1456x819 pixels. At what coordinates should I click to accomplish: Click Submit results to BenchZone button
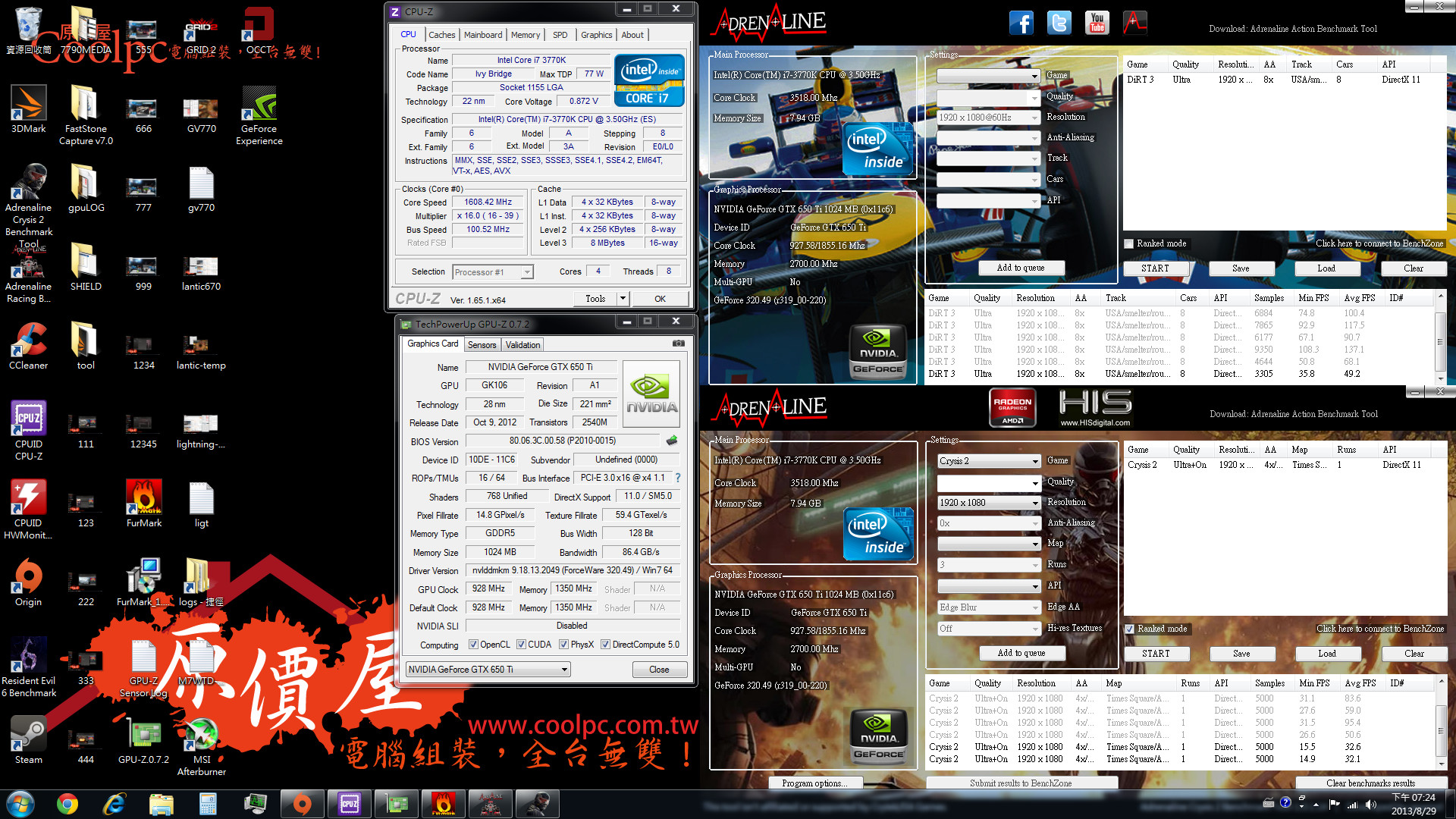point(1020,783)
